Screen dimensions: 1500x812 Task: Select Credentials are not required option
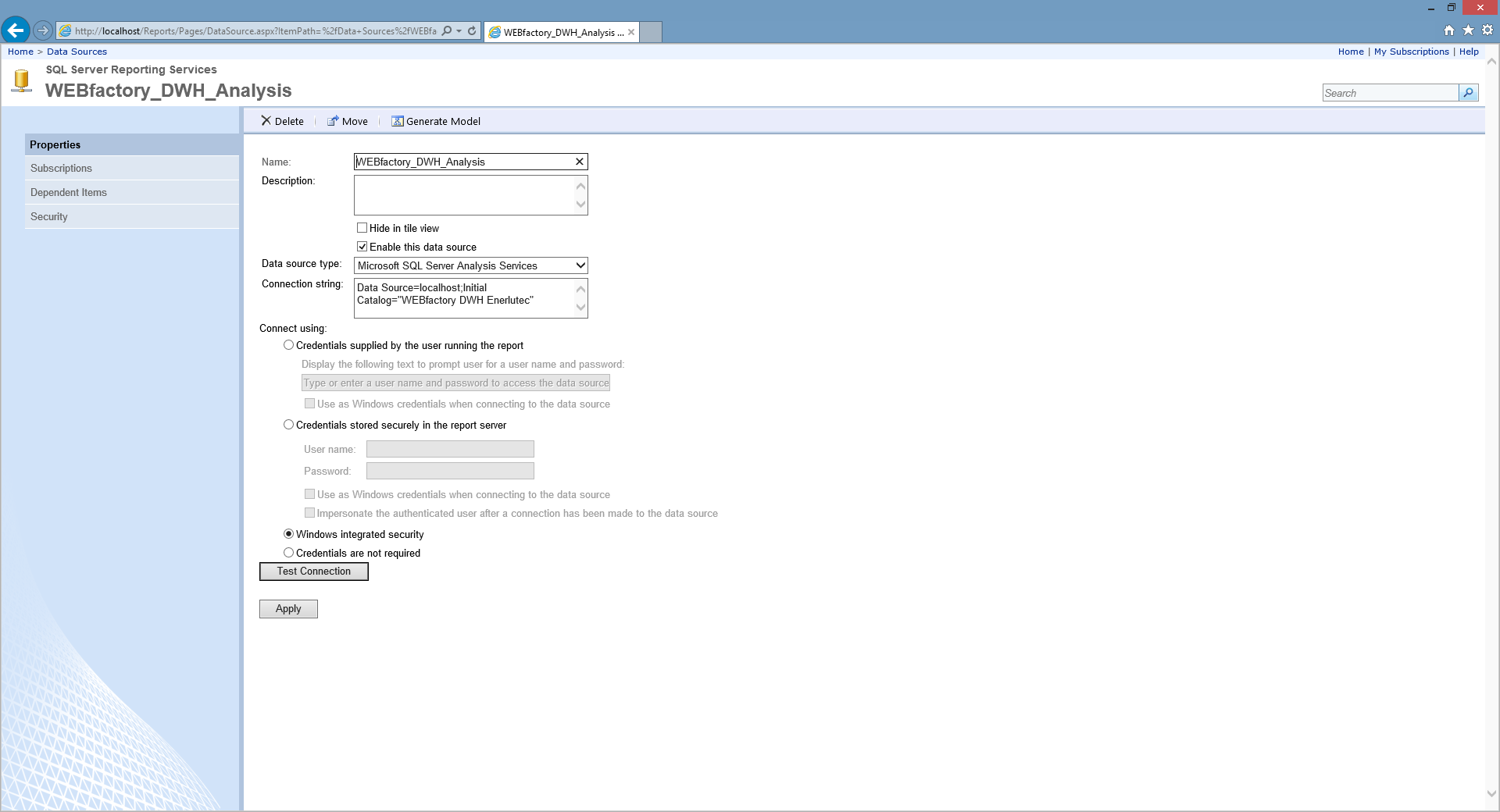point(289,553)
